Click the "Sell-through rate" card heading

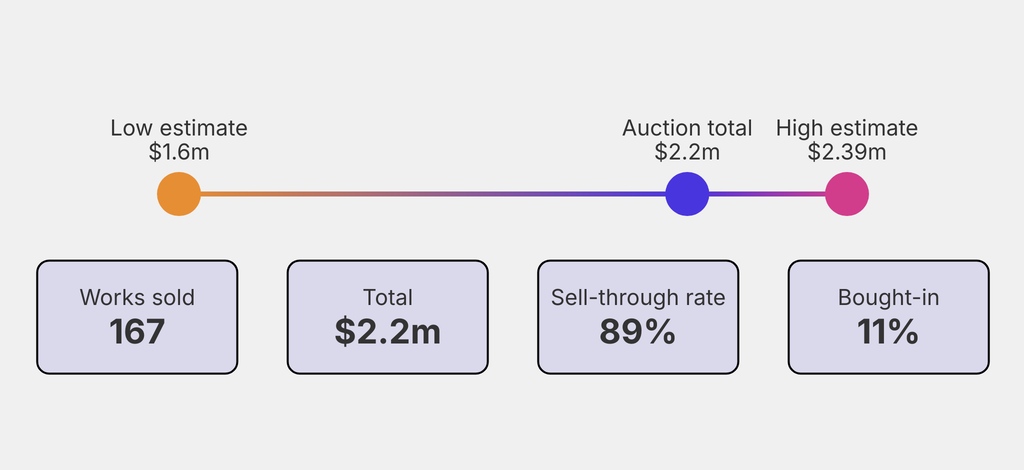tap(638, 298)
